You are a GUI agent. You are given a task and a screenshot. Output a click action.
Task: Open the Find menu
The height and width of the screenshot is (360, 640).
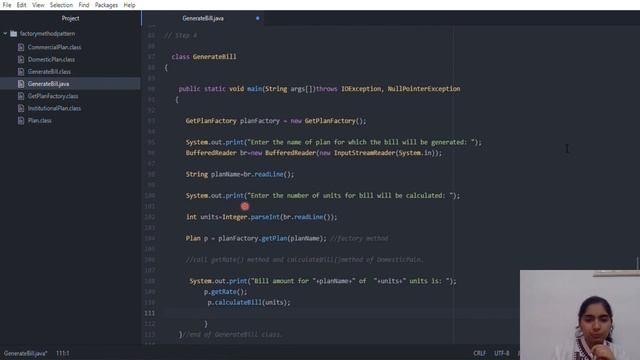[x=84, y=5]
